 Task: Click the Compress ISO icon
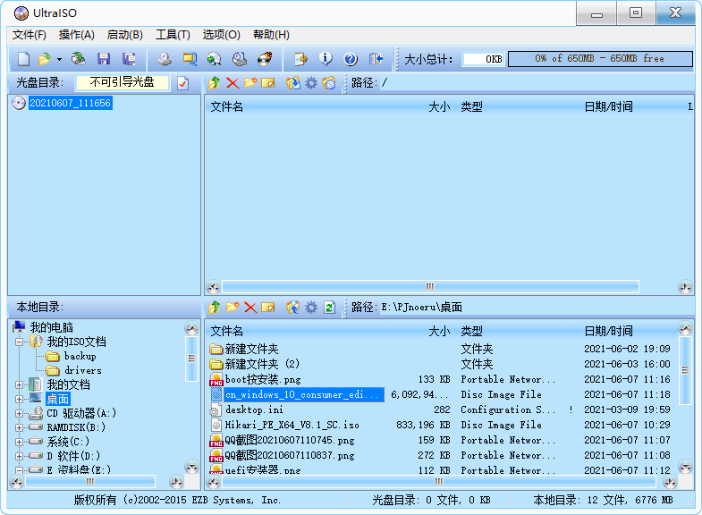coord(240,59)
